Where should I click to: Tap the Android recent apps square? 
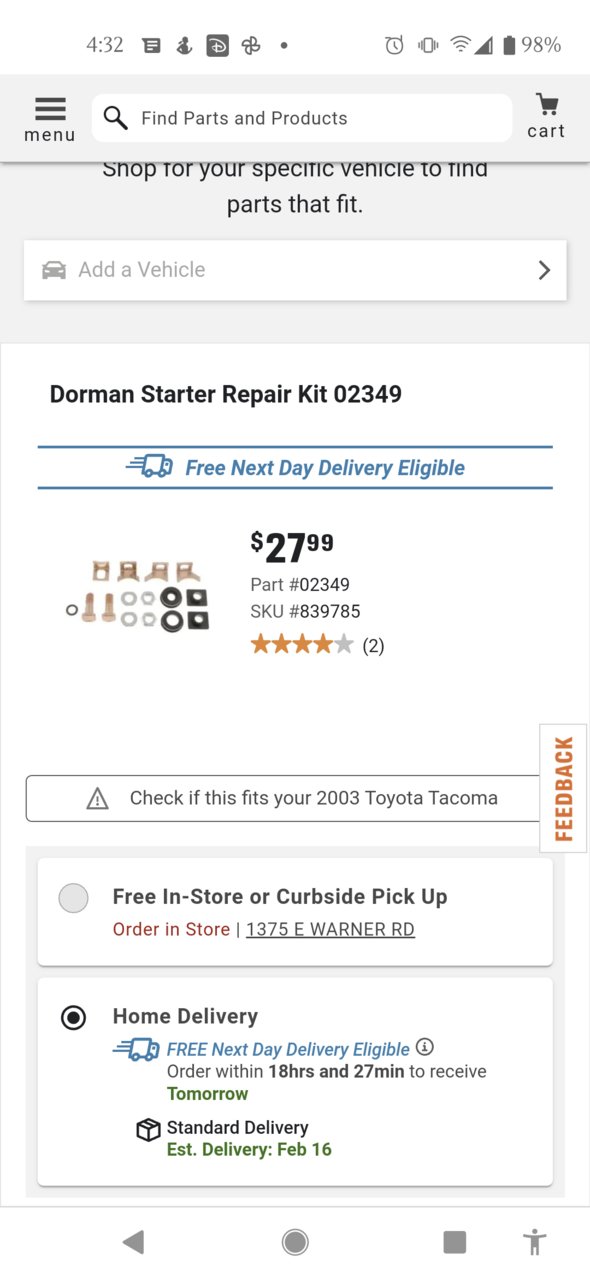[455, 1242]
